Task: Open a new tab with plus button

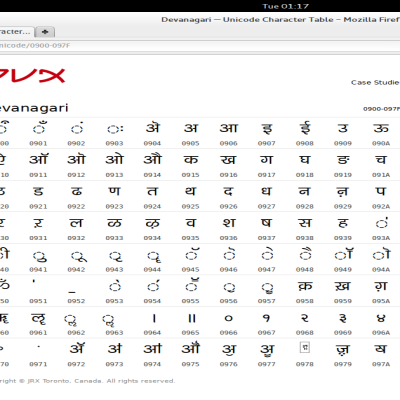Action: point(45,32)
